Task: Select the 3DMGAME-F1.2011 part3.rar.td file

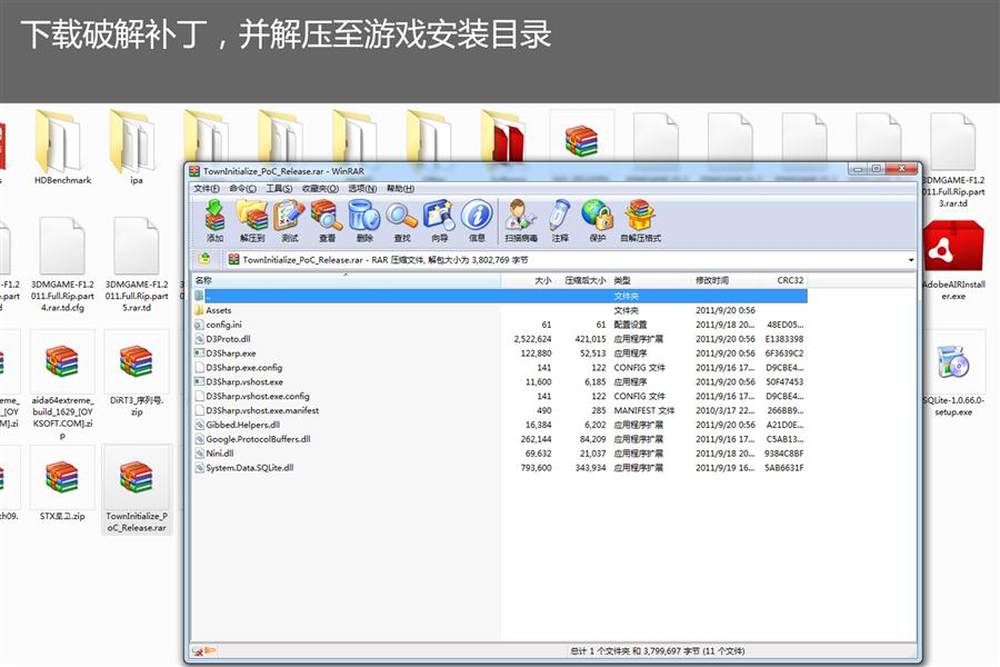Action: (953, 161)
